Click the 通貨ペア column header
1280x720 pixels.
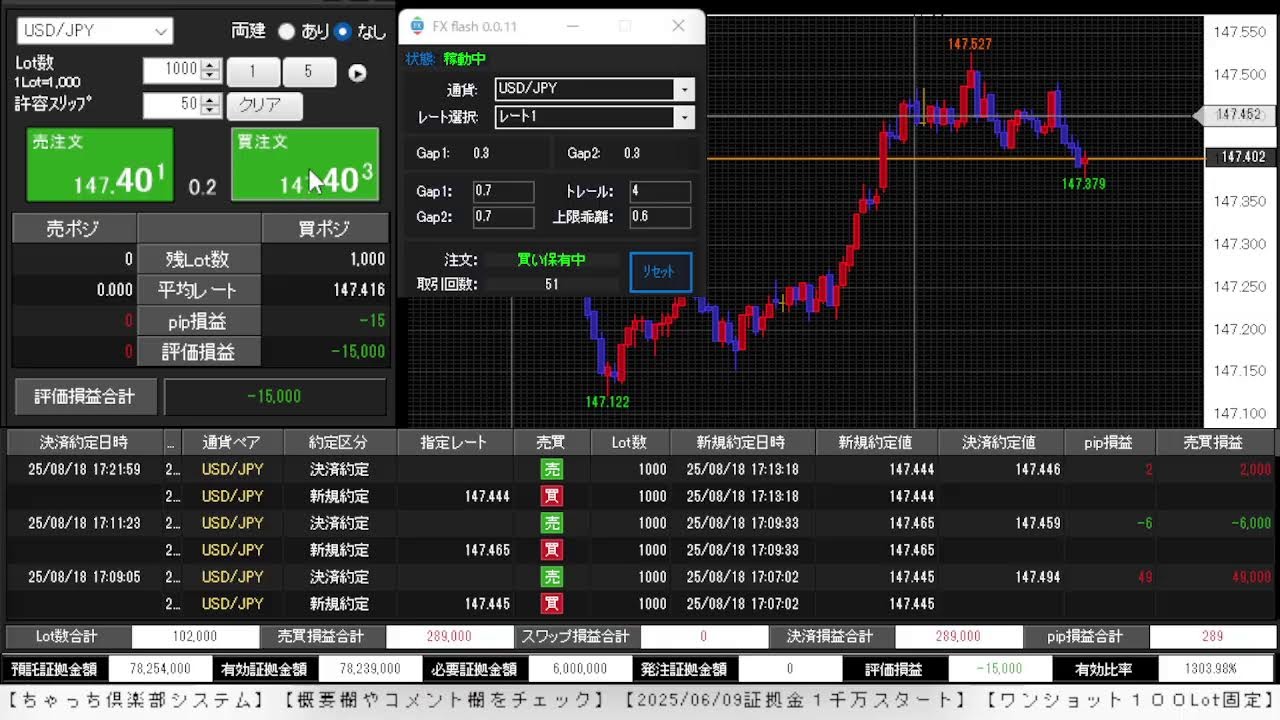pos(232,442)
